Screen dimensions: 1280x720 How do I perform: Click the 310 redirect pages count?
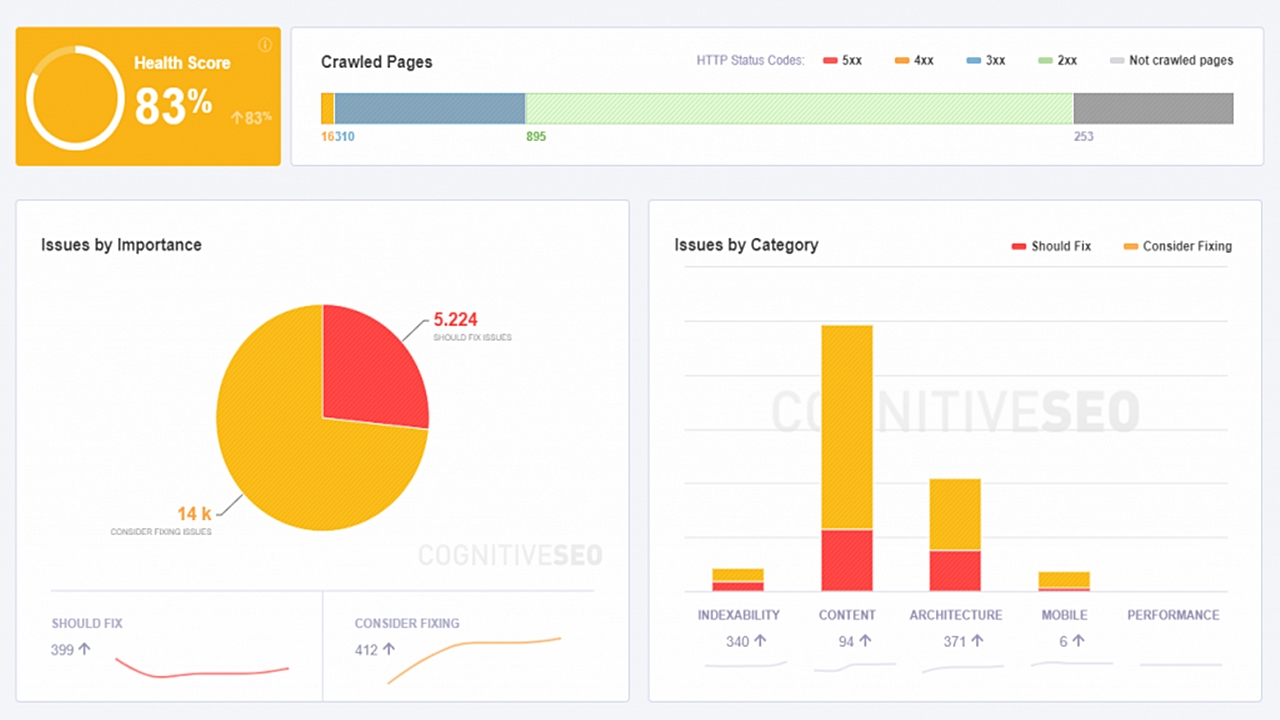[x=344, y=136]
